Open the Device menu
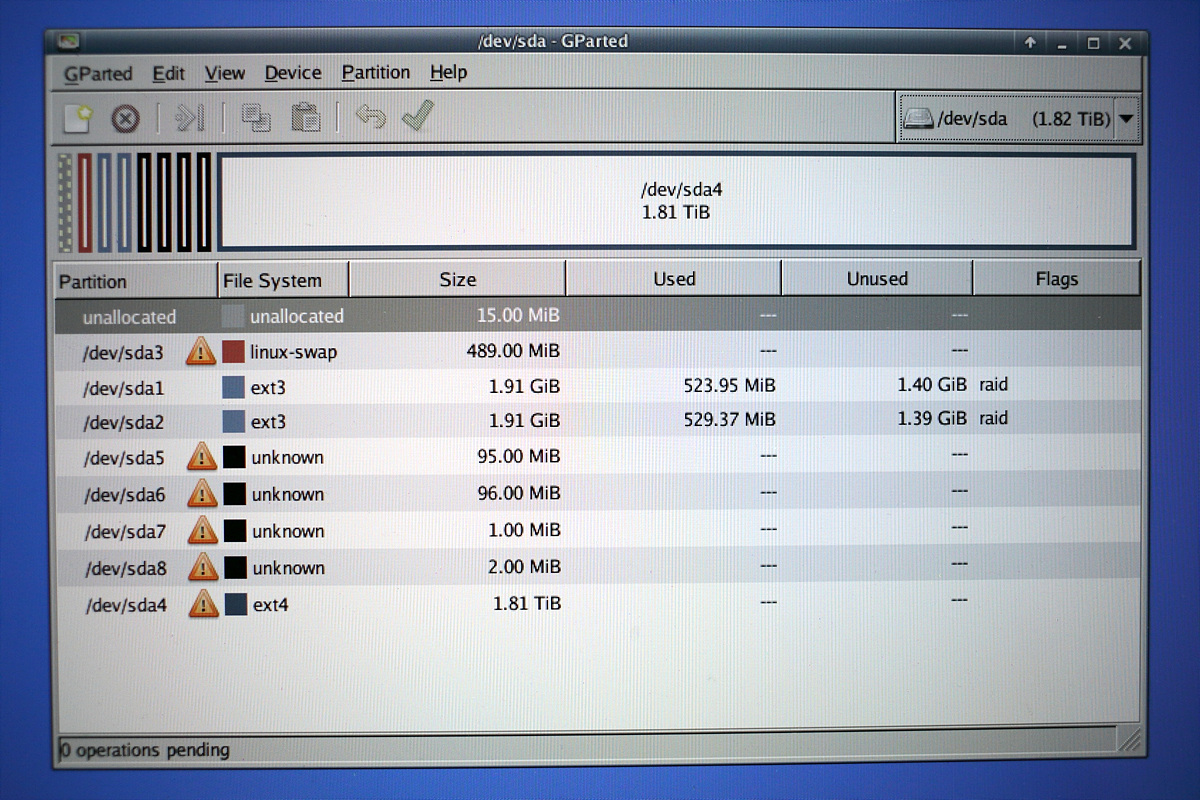The height and width of the screenshot is (800, 1200). (292, 73)
